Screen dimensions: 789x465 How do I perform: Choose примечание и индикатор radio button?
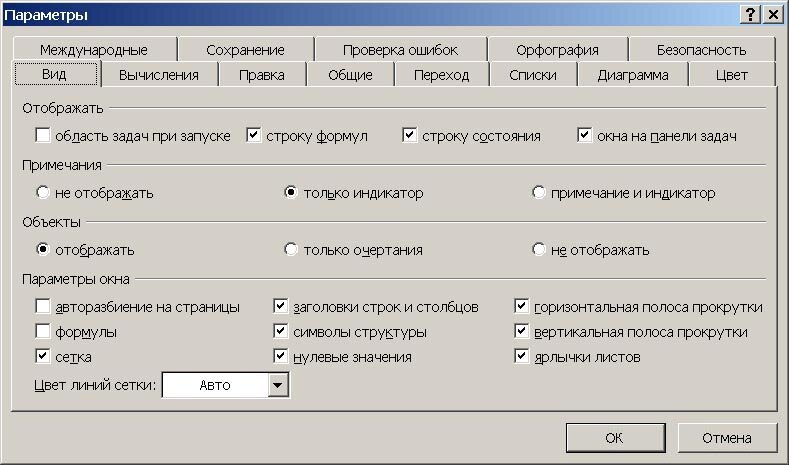pos(538,192)
